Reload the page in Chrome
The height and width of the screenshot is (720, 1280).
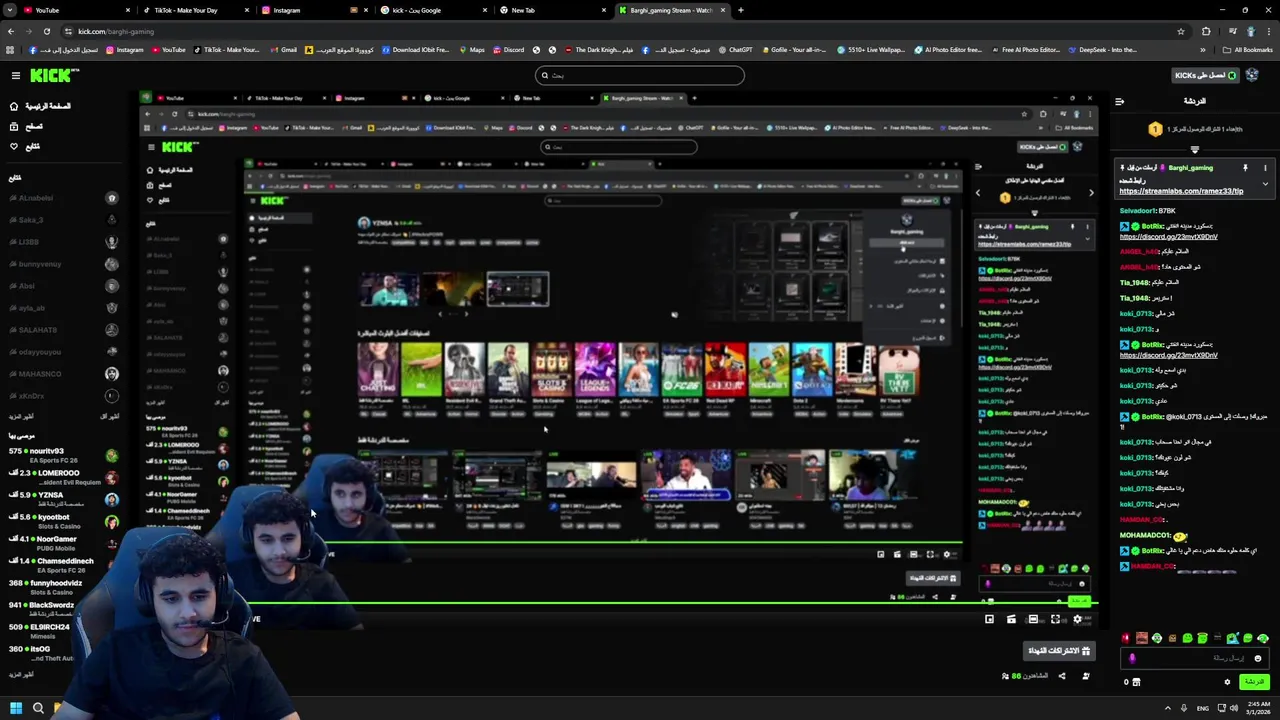pyautogui.click(x=47, y=31)
